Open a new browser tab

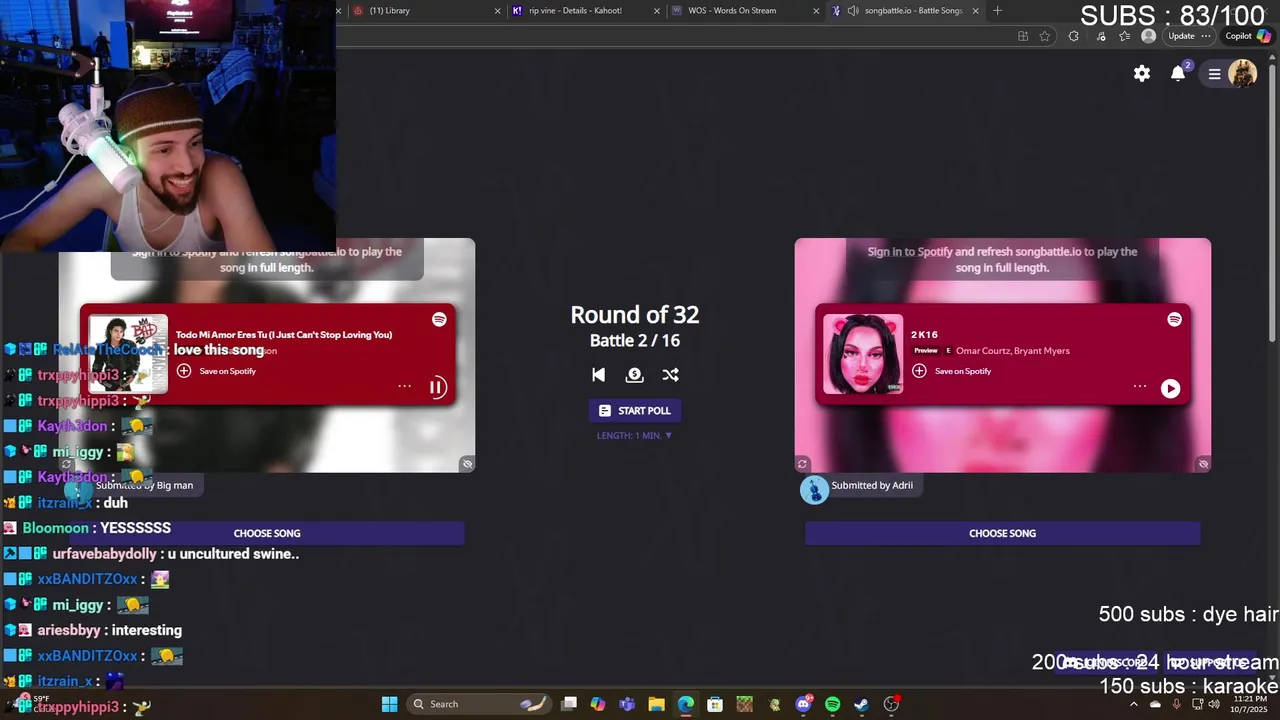[x=997, y=11]
